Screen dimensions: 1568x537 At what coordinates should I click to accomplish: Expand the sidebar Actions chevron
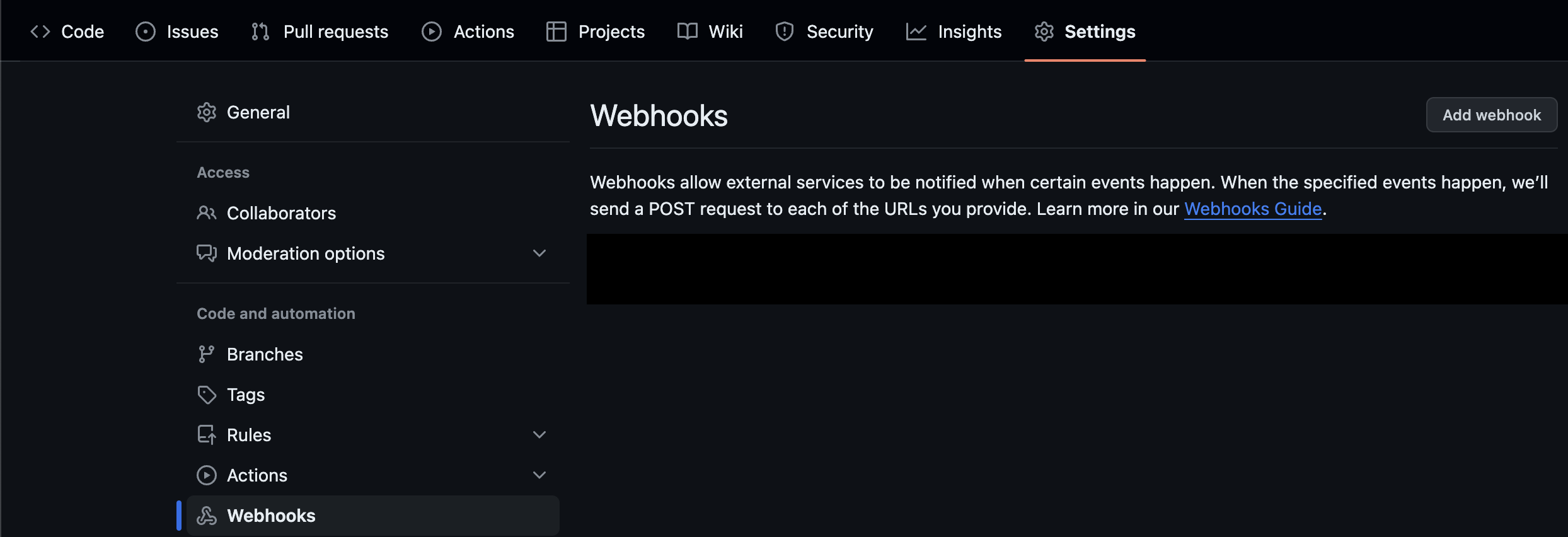pos(539,475)
